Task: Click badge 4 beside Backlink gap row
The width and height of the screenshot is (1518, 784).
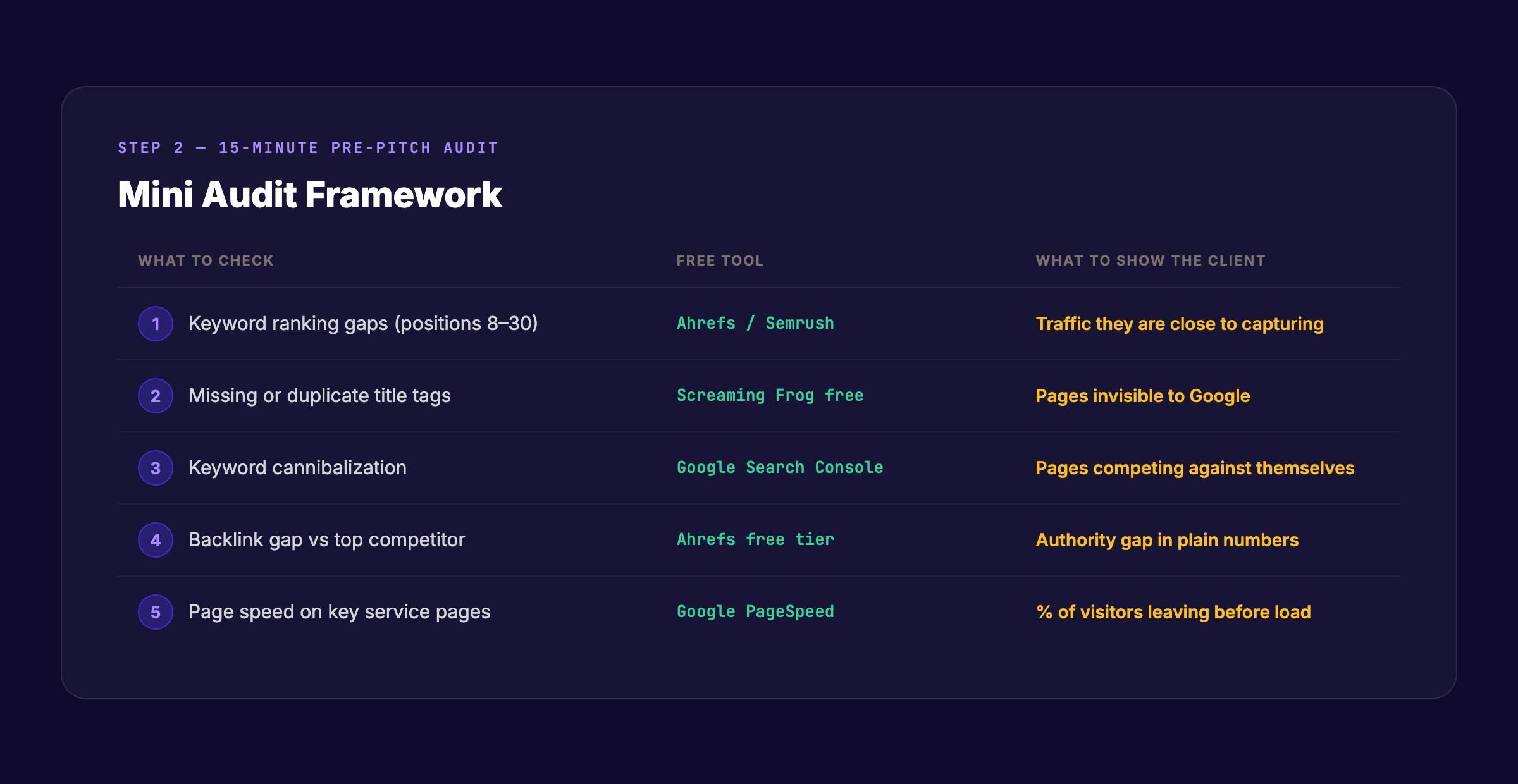Action: coord(156,540)
